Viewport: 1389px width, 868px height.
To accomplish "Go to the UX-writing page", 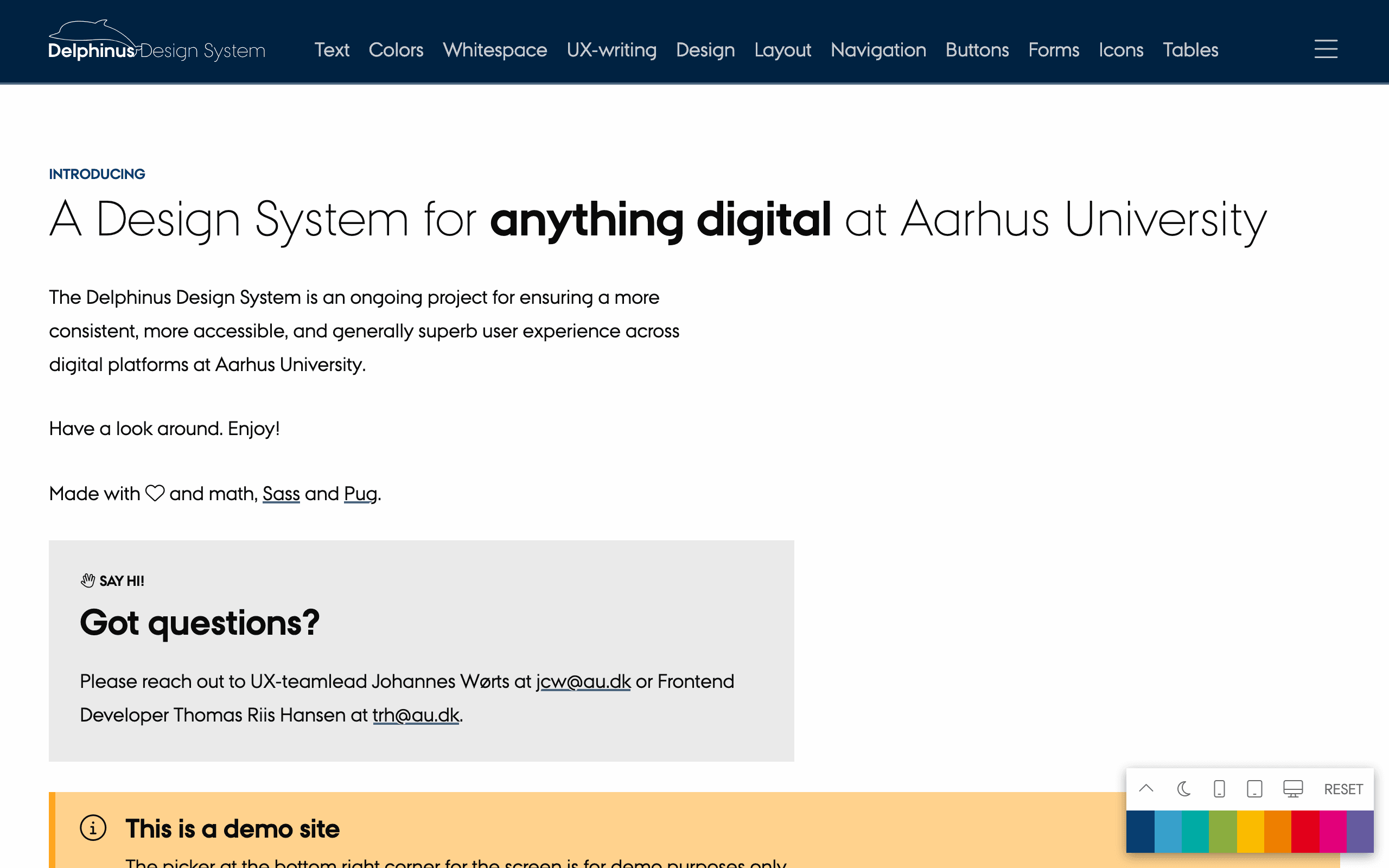I will [611, 50].
